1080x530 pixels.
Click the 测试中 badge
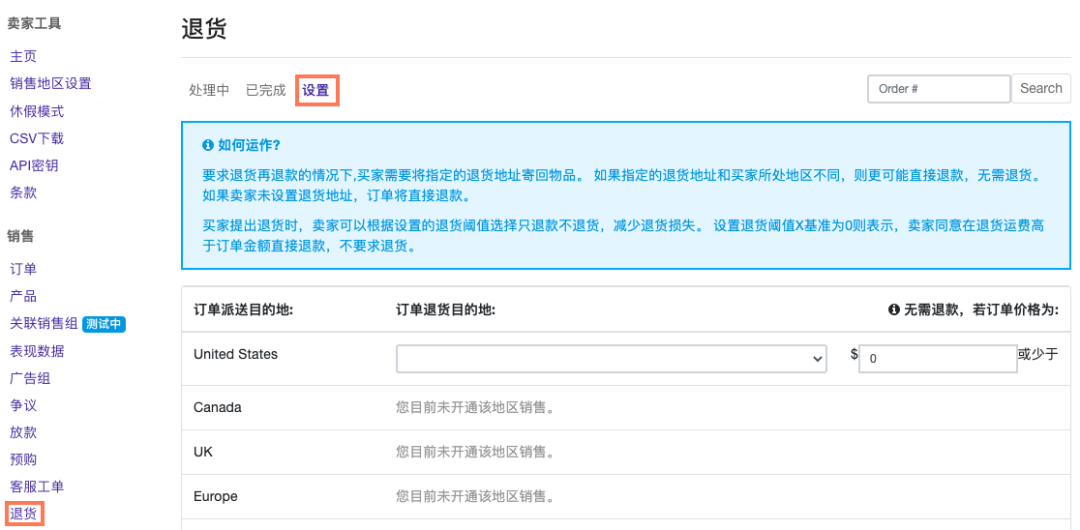point(105,324)
